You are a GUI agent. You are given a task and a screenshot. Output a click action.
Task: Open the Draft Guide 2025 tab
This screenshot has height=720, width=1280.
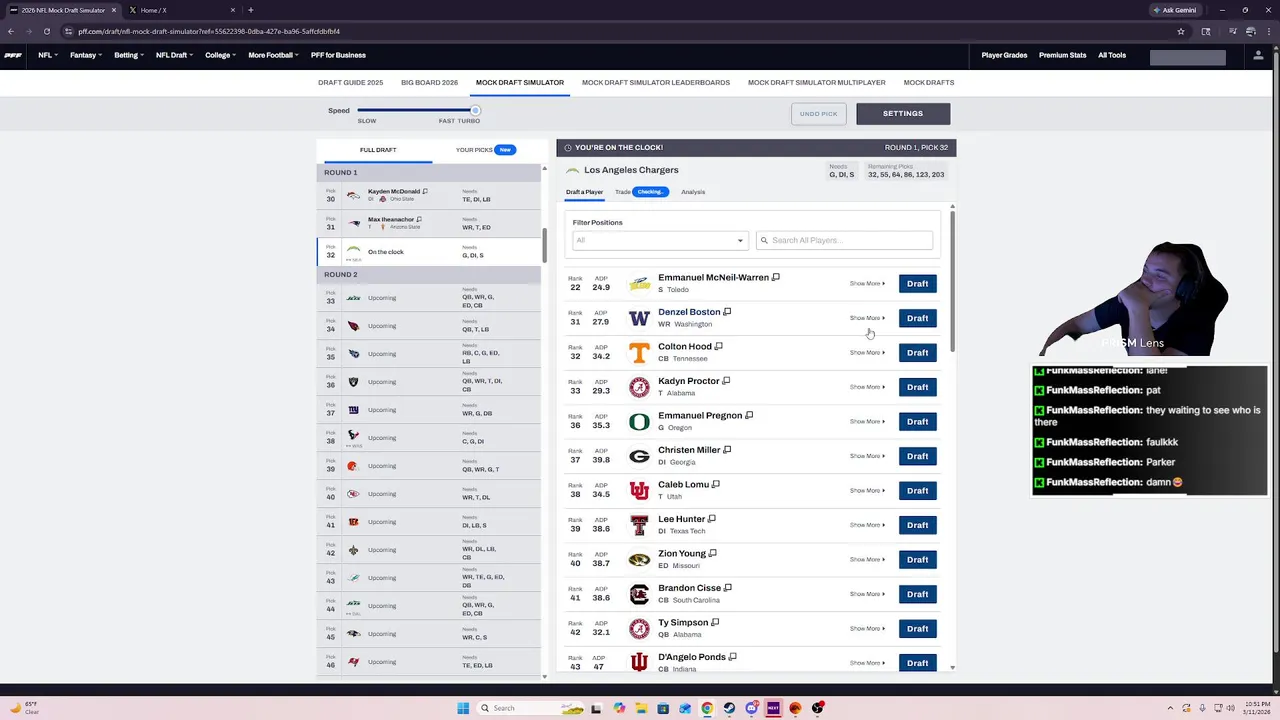pos(350,82)
